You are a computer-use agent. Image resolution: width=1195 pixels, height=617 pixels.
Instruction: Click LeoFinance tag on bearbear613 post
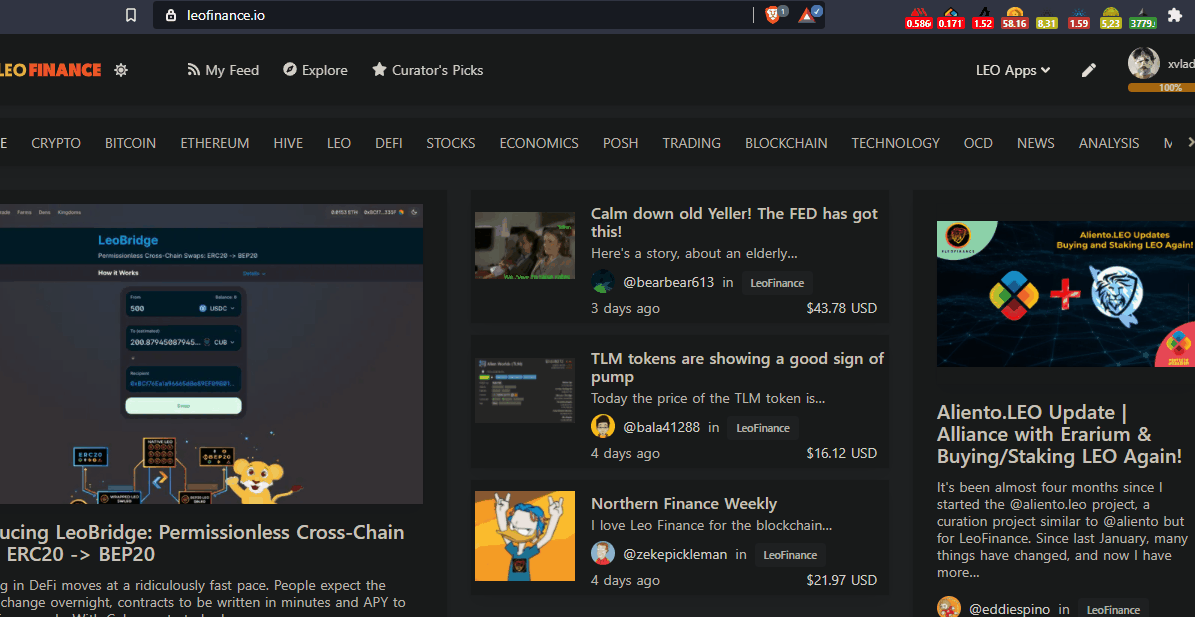coord(777,283)
